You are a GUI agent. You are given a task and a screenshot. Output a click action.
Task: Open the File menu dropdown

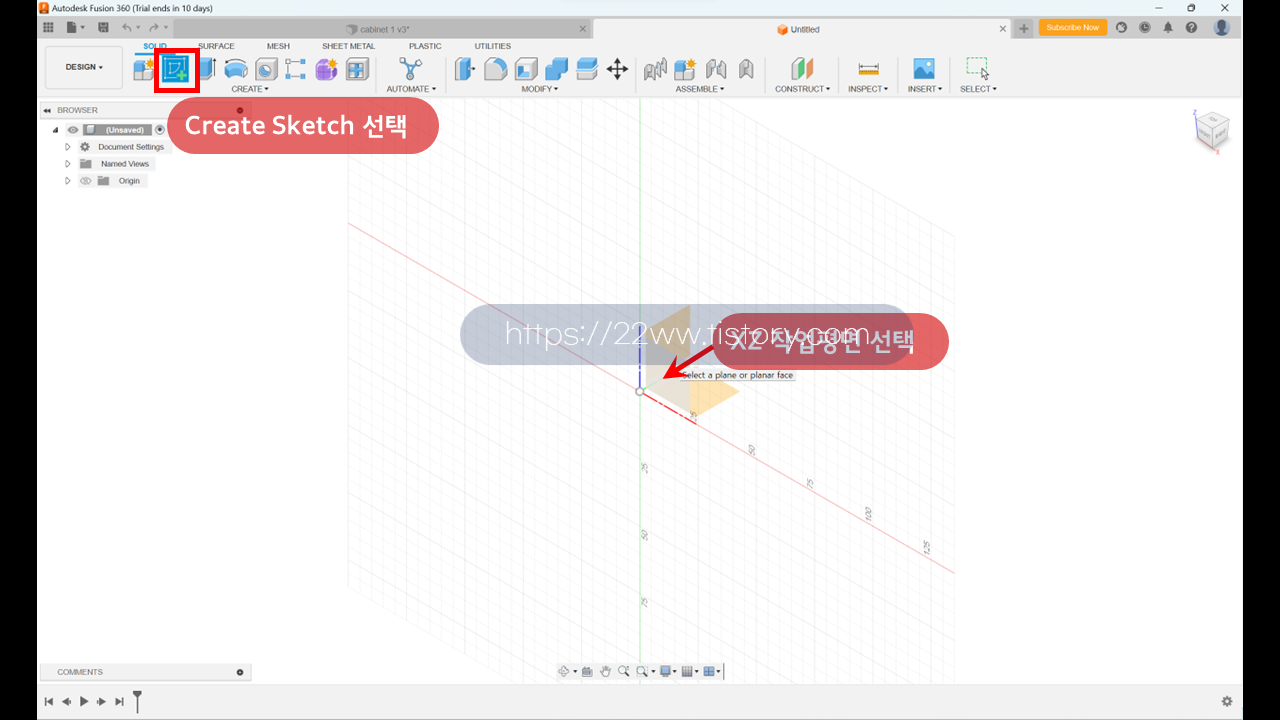[76, 28]
